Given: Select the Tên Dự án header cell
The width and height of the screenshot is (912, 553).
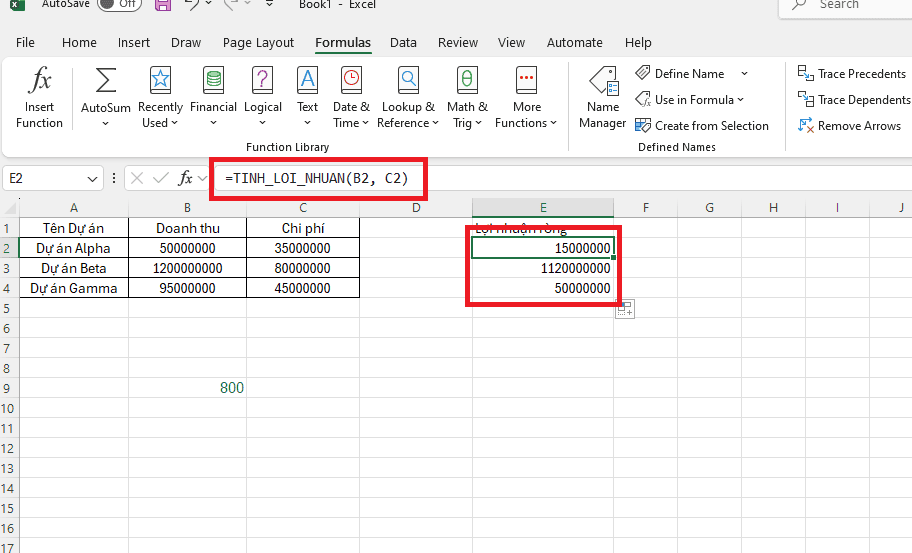Looking at the screenshot, I should (x=73, y=228).
